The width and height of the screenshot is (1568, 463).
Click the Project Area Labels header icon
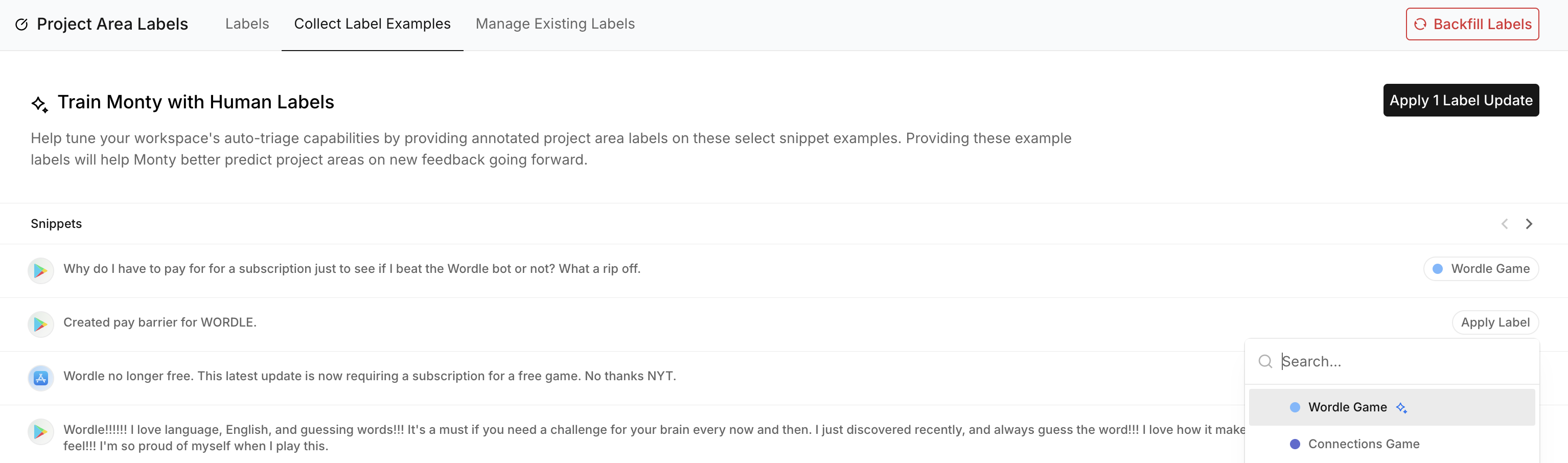(x=21, y=25)
